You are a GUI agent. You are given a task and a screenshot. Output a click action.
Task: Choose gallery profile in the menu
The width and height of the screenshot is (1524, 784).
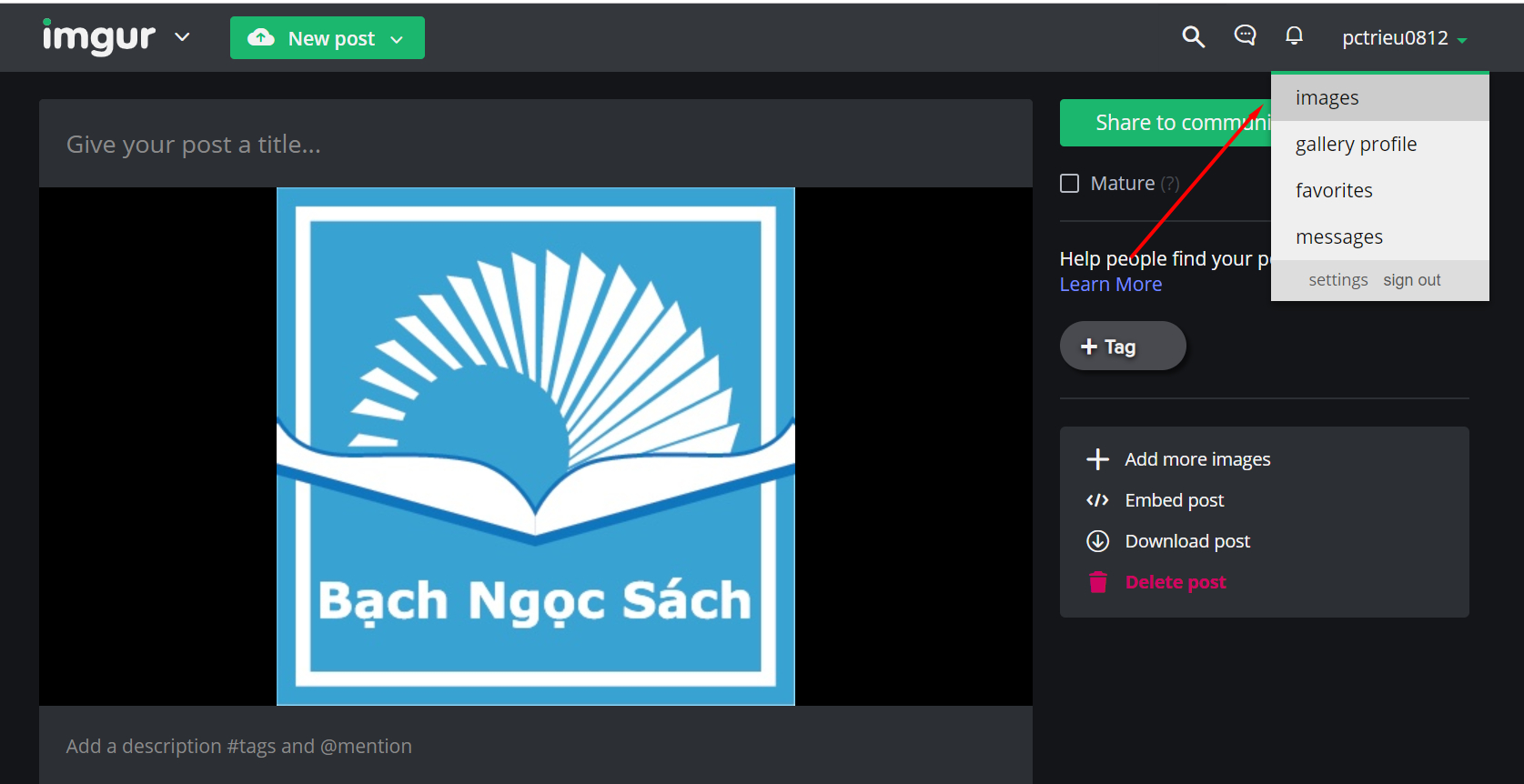pos(1356,145)
